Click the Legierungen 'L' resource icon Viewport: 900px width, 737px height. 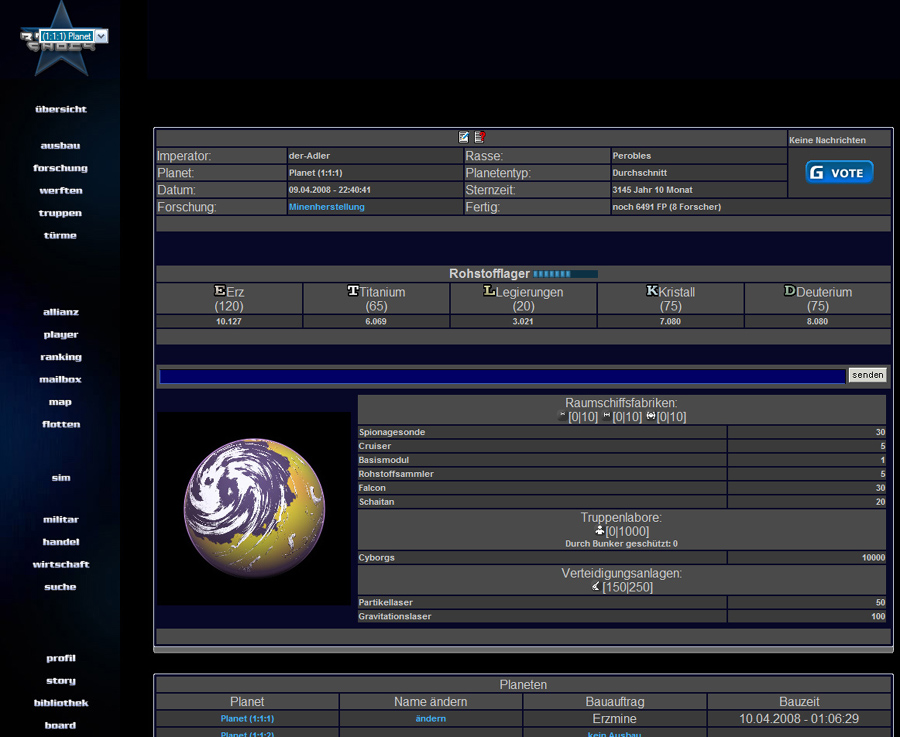[489, 291]
